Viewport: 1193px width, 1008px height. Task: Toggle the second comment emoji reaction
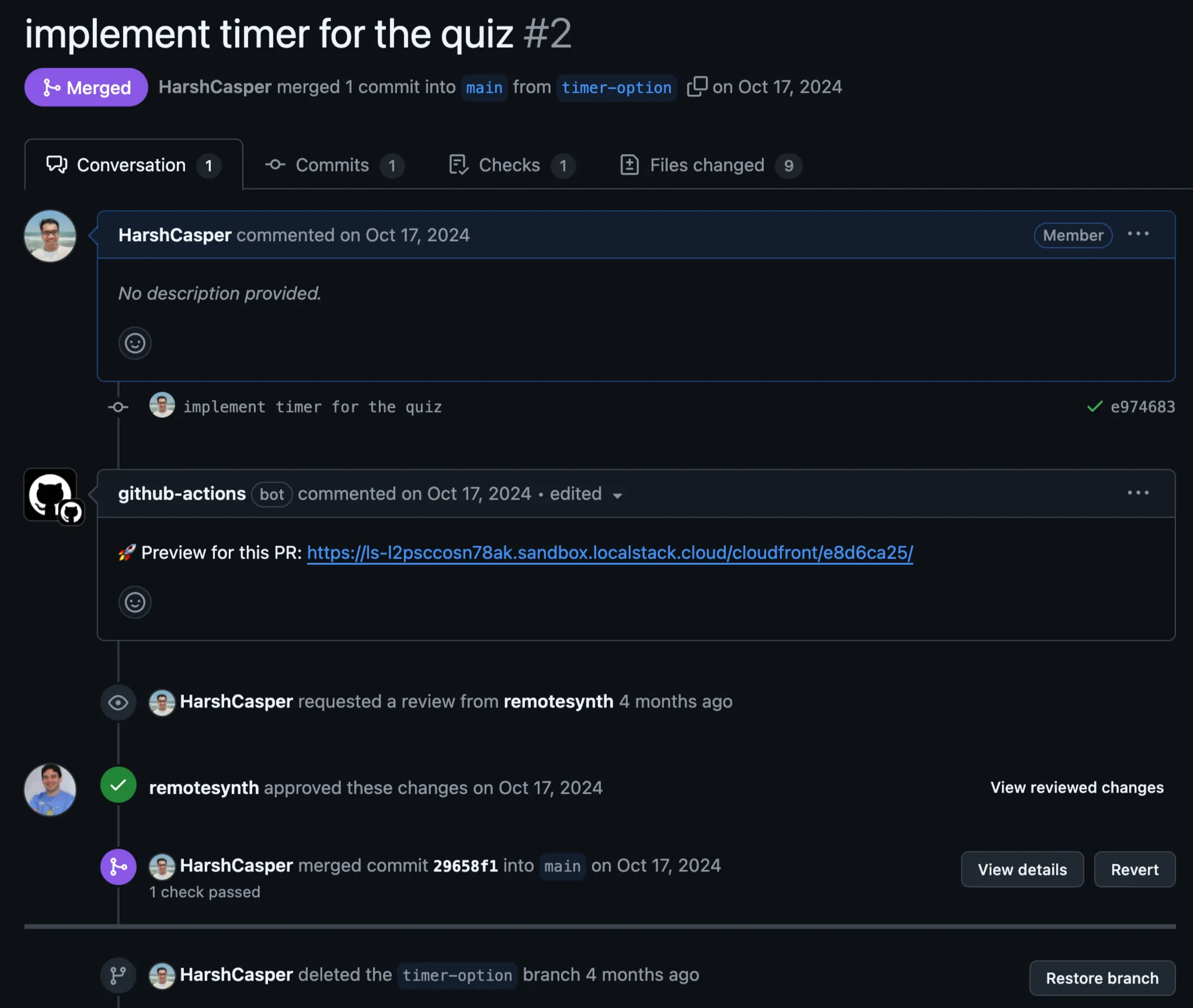pyautogui.click(x=134, y=602)
